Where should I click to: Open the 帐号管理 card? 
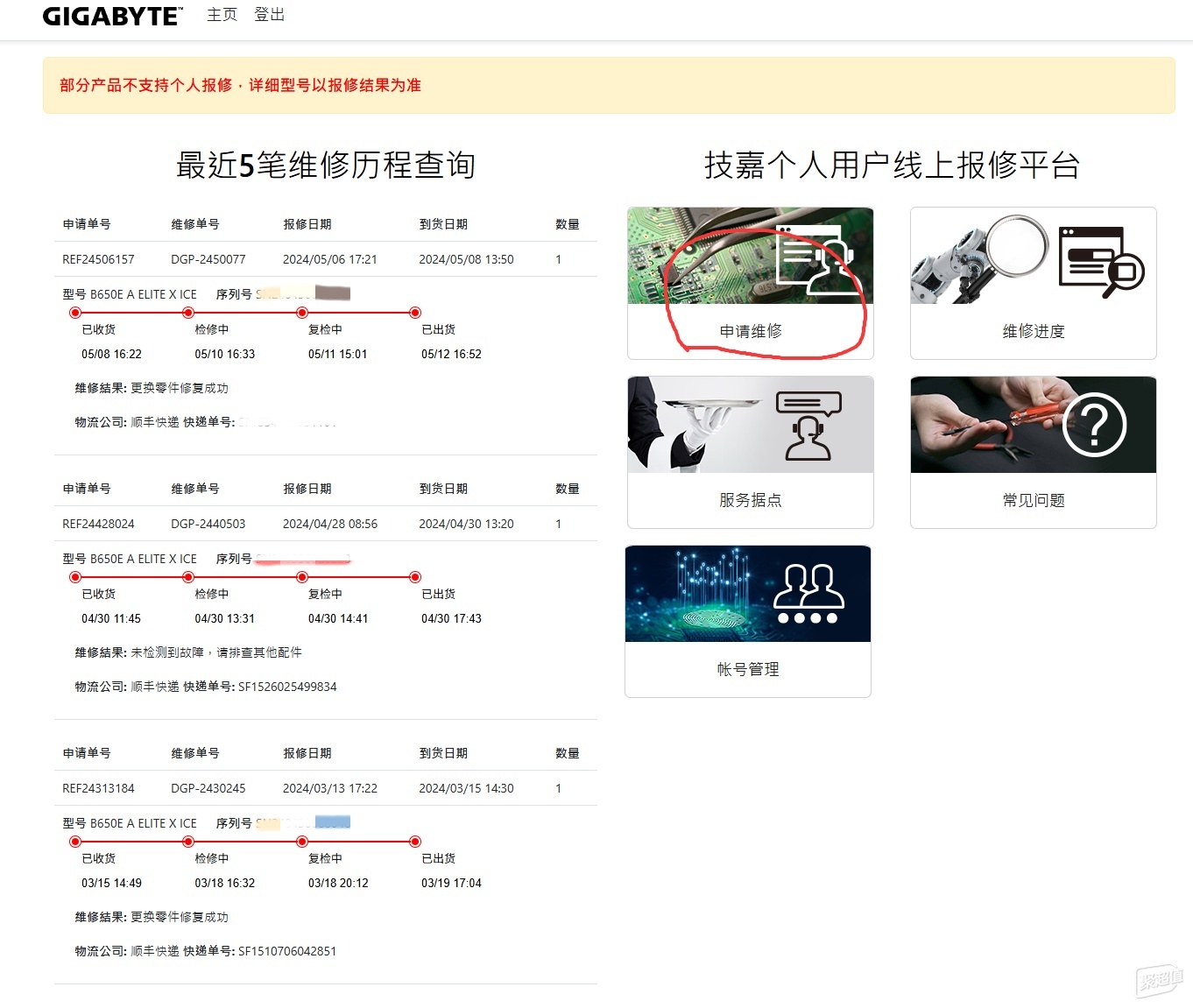(x=748, y=621)
